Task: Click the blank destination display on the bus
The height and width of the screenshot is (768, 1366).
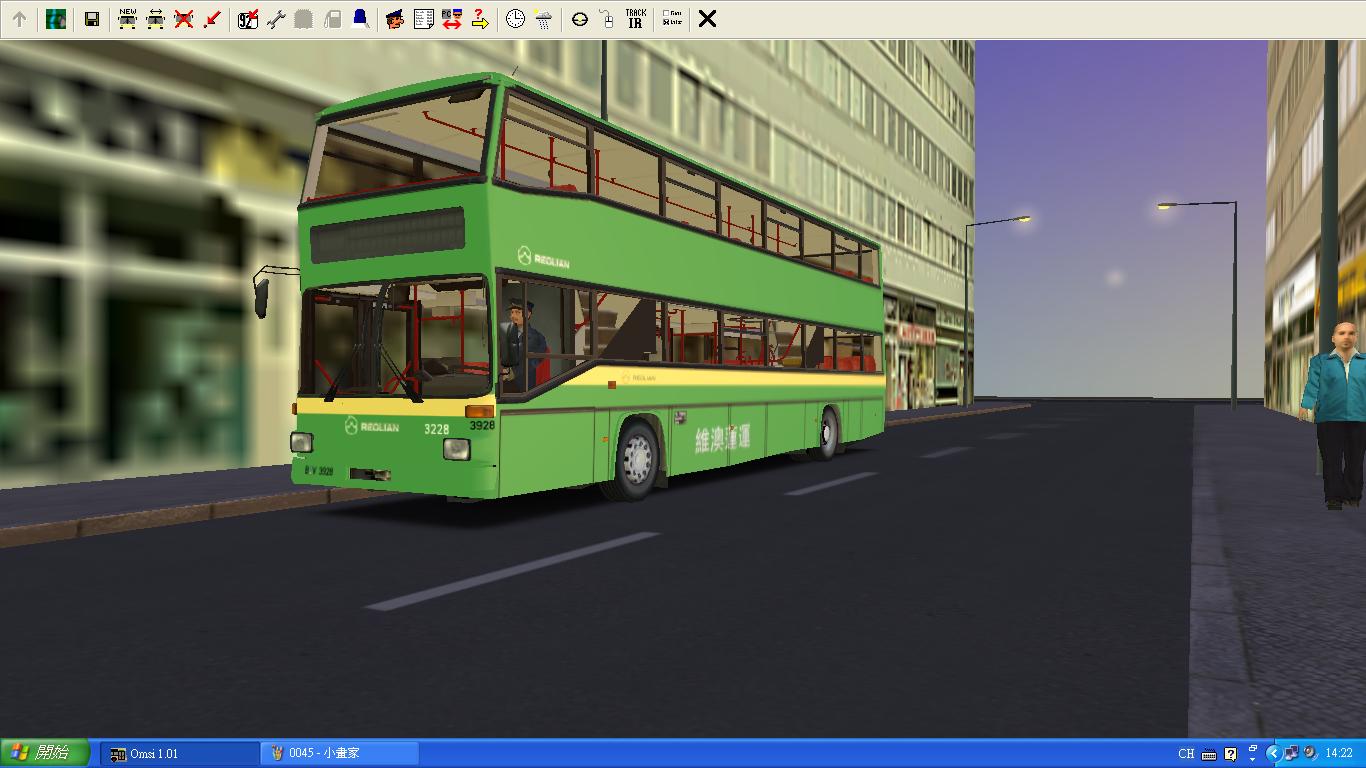Action: coord(387,234)
